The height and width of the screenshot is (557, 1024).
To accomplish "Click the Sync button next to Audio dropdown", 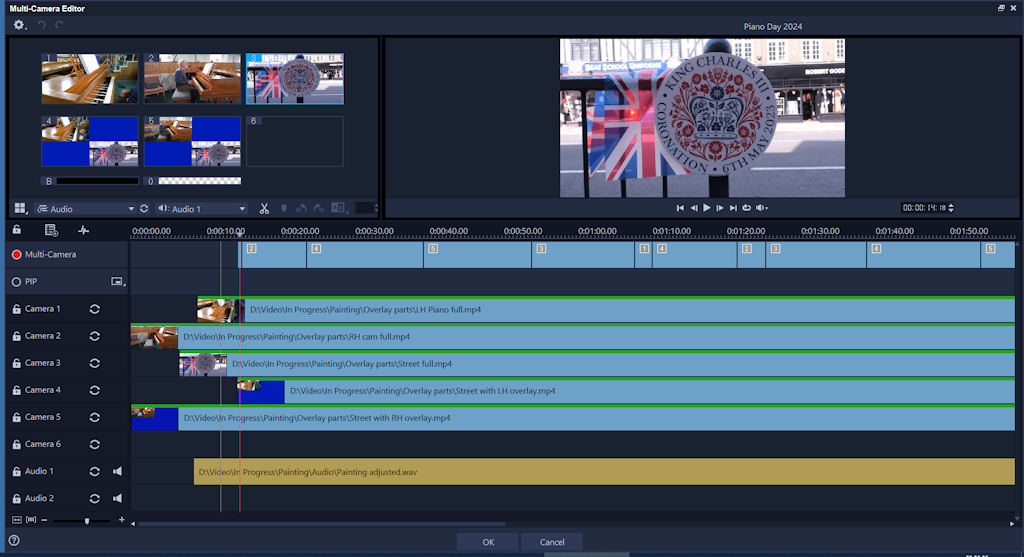I will 144,208.
